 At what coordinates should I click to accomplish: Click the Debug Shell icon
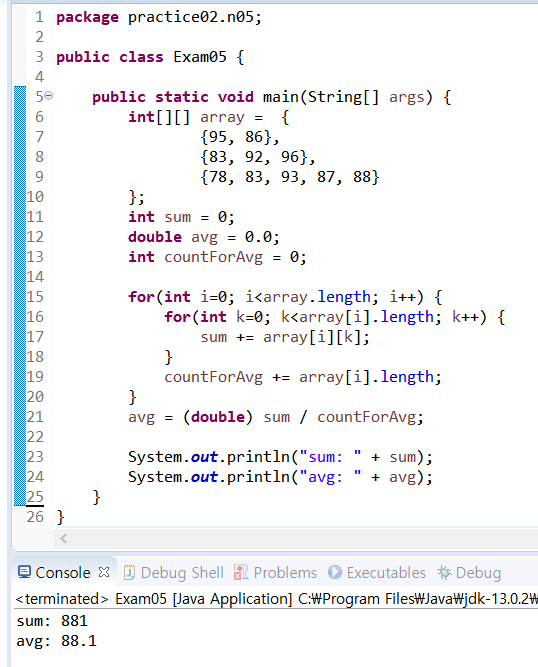point(129,573)
